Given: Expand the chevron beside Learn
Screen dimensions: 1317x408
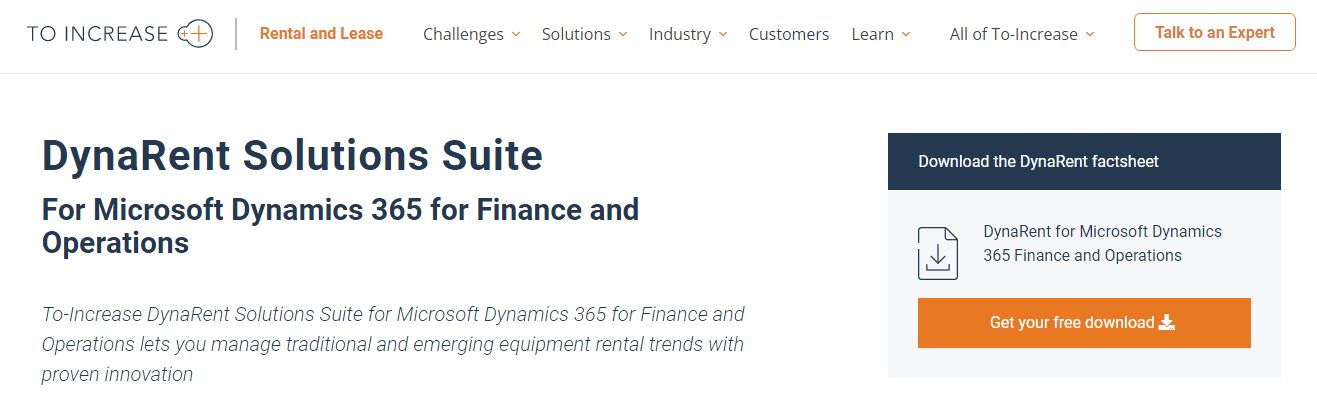Looking at the screenshot, I should point(906,34).
